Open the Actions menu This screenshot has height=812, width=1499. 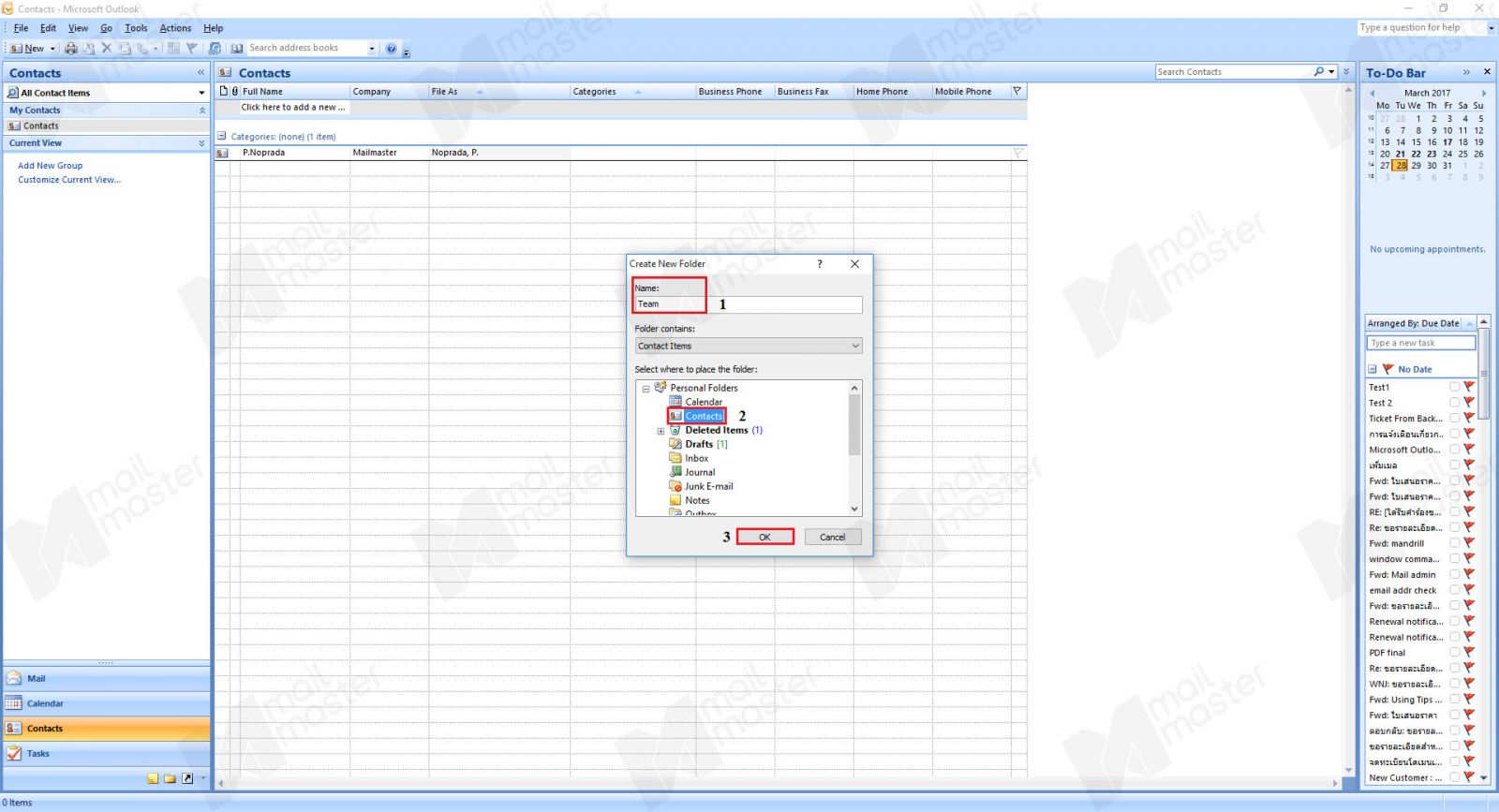[x=175, y=28]
